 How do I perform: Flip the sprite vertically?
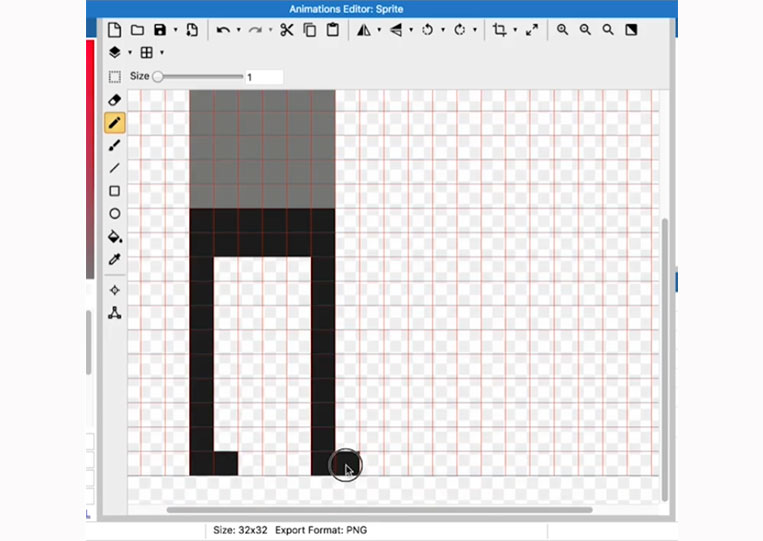396,30
